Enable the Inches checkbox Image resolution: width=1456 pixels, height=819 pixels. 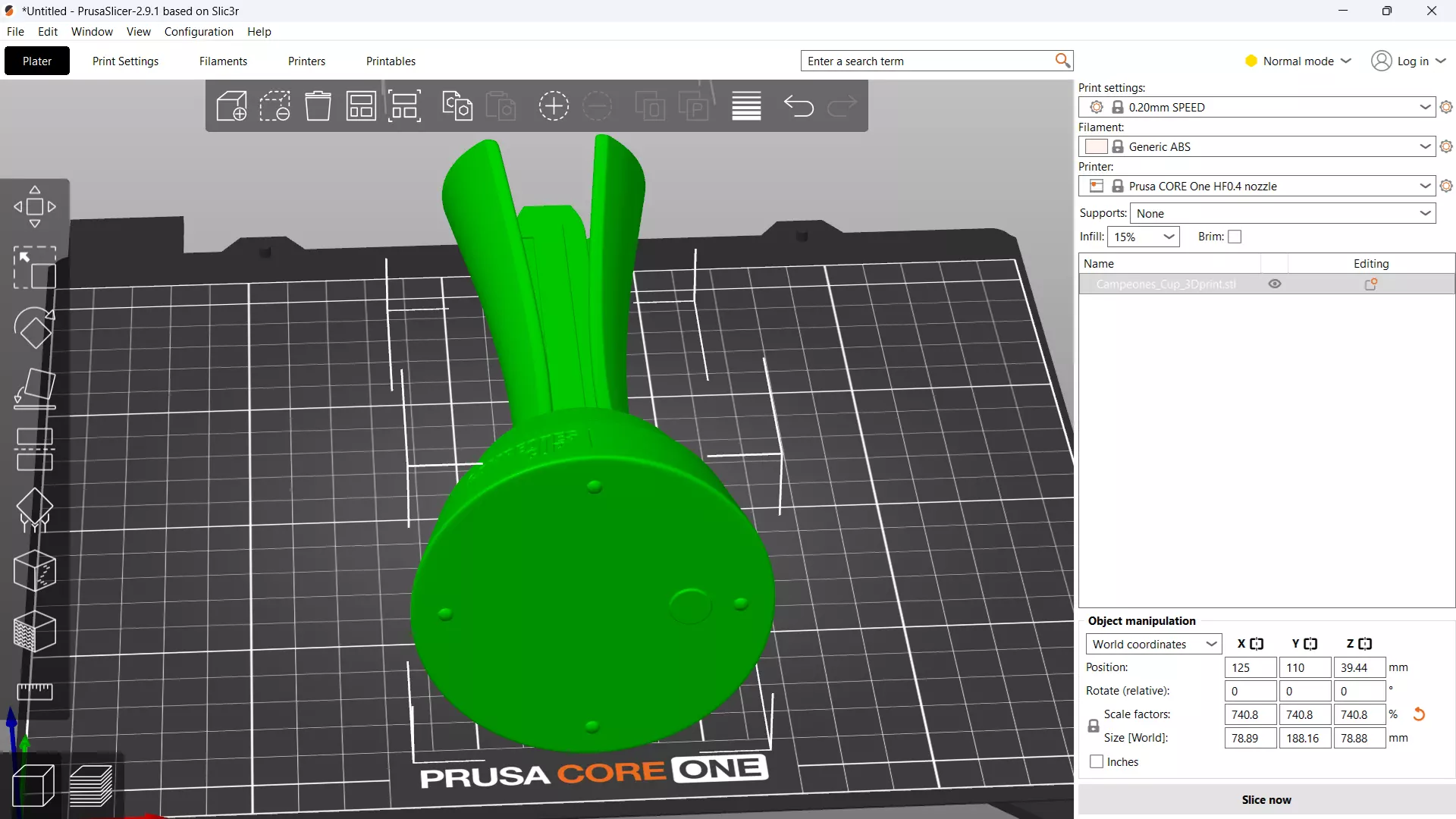pyautogui.click(x=1097, y=761)
